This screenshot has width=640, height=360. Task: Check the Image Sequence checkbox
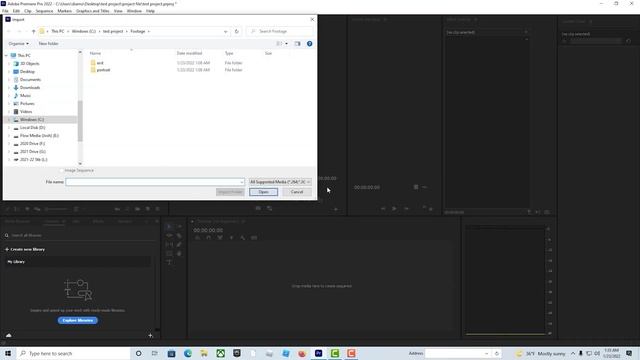(x=62, y=170)
